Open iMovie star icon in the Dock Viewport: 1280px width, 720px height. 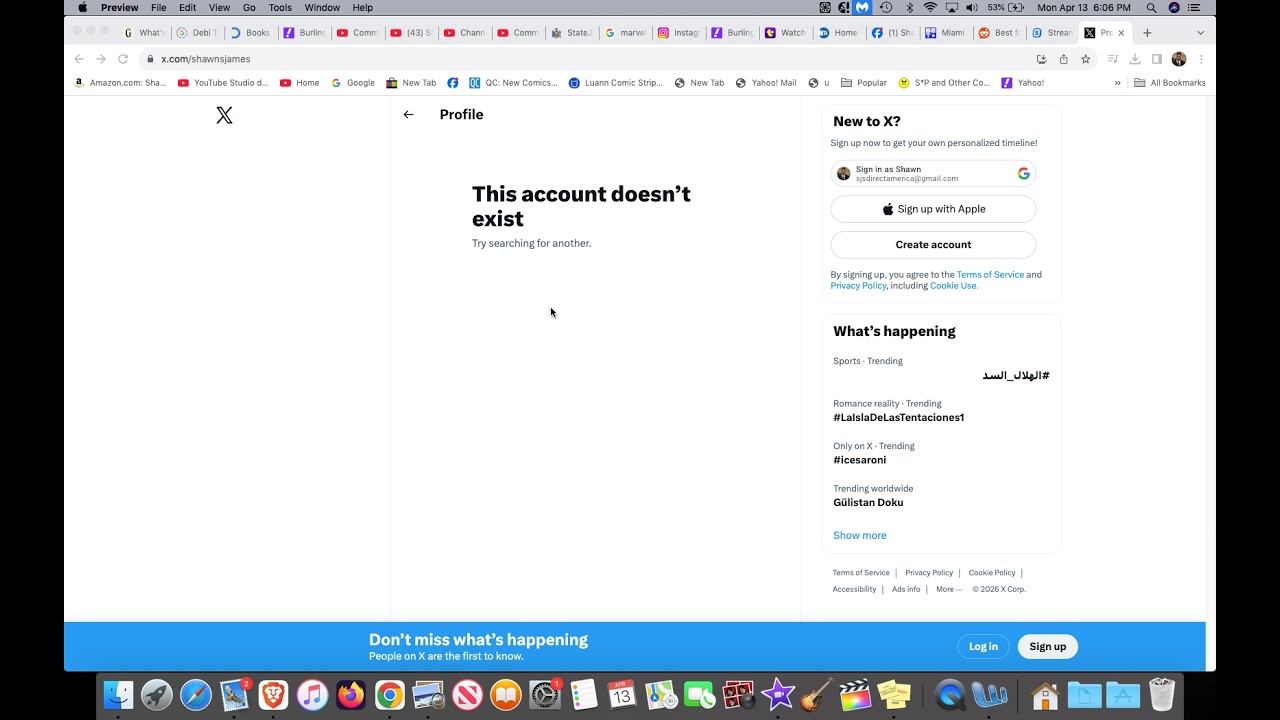[777, 694]
